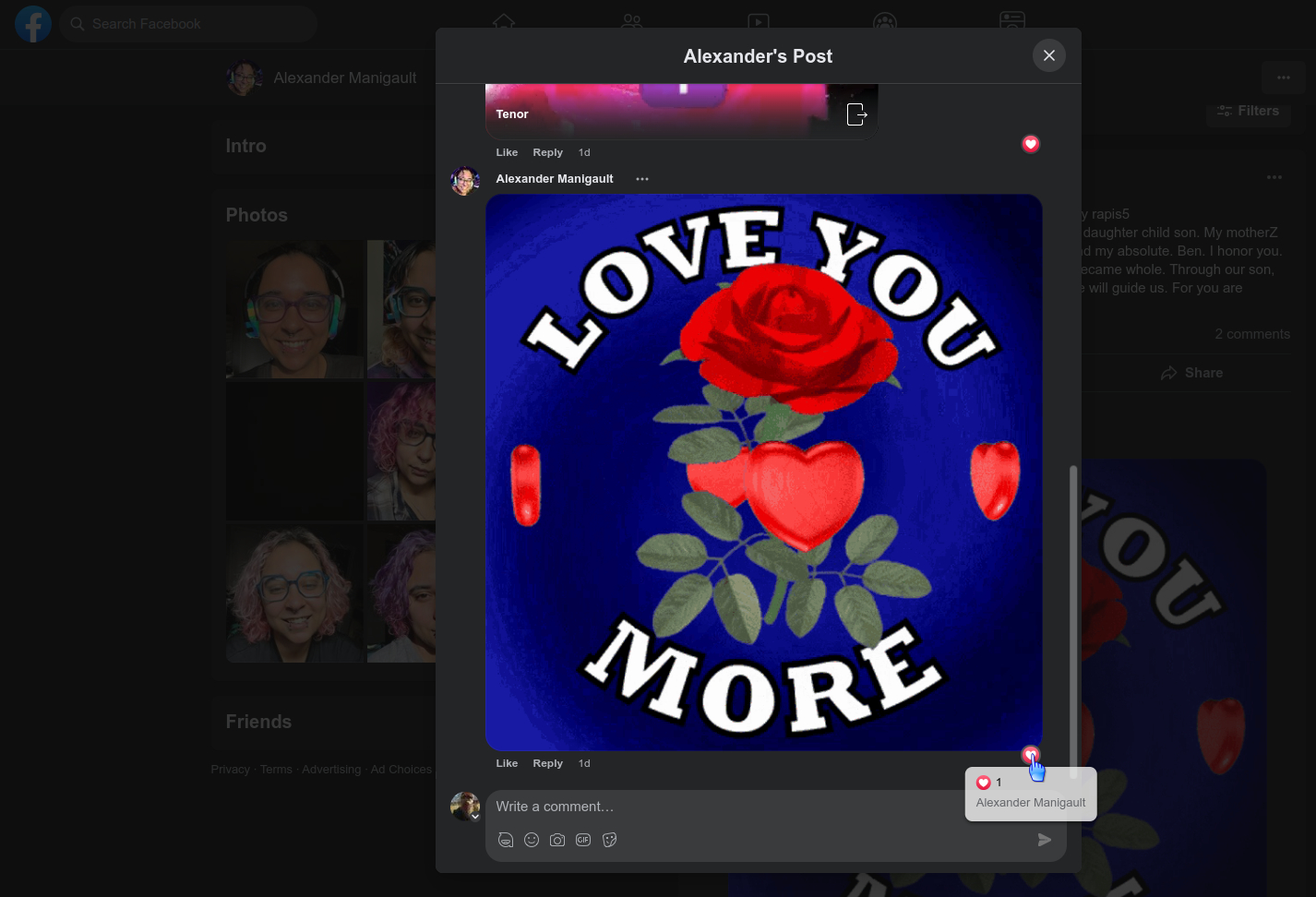Open options menu beside Alexander Manigault comment

(x=642, y=179)
